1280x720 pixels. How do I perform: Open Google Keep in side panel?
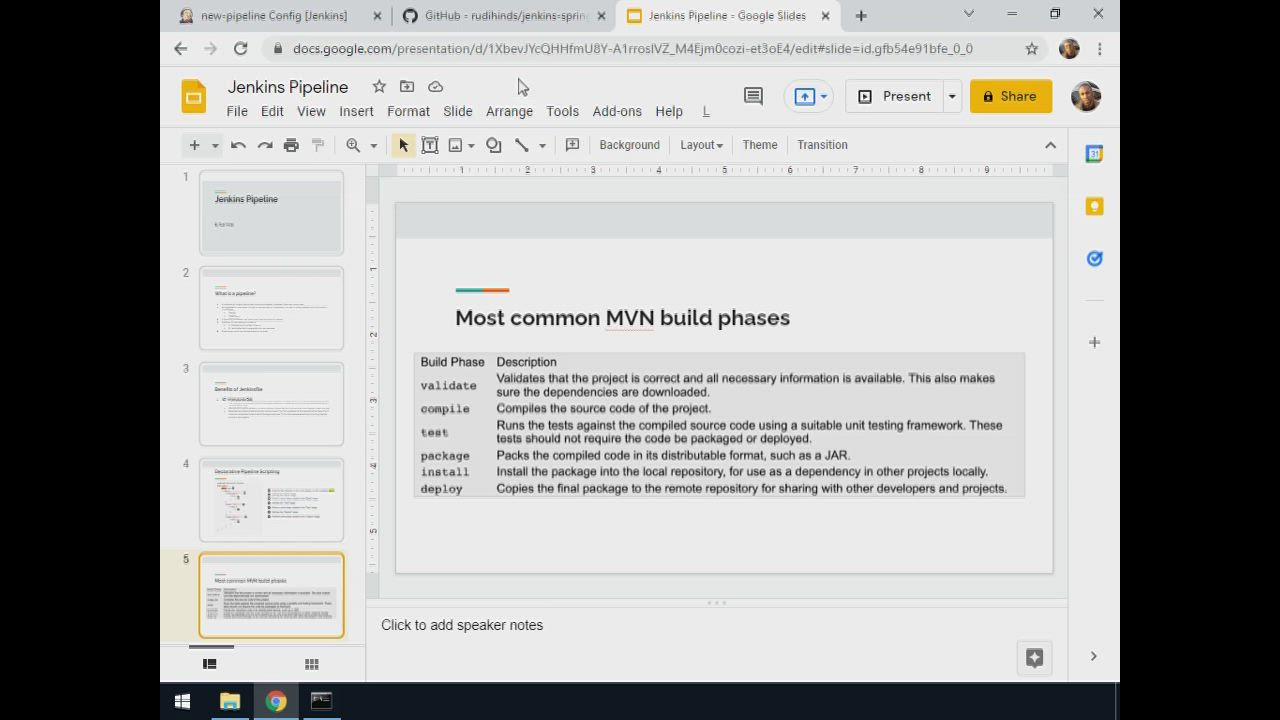click(1094, 206)
